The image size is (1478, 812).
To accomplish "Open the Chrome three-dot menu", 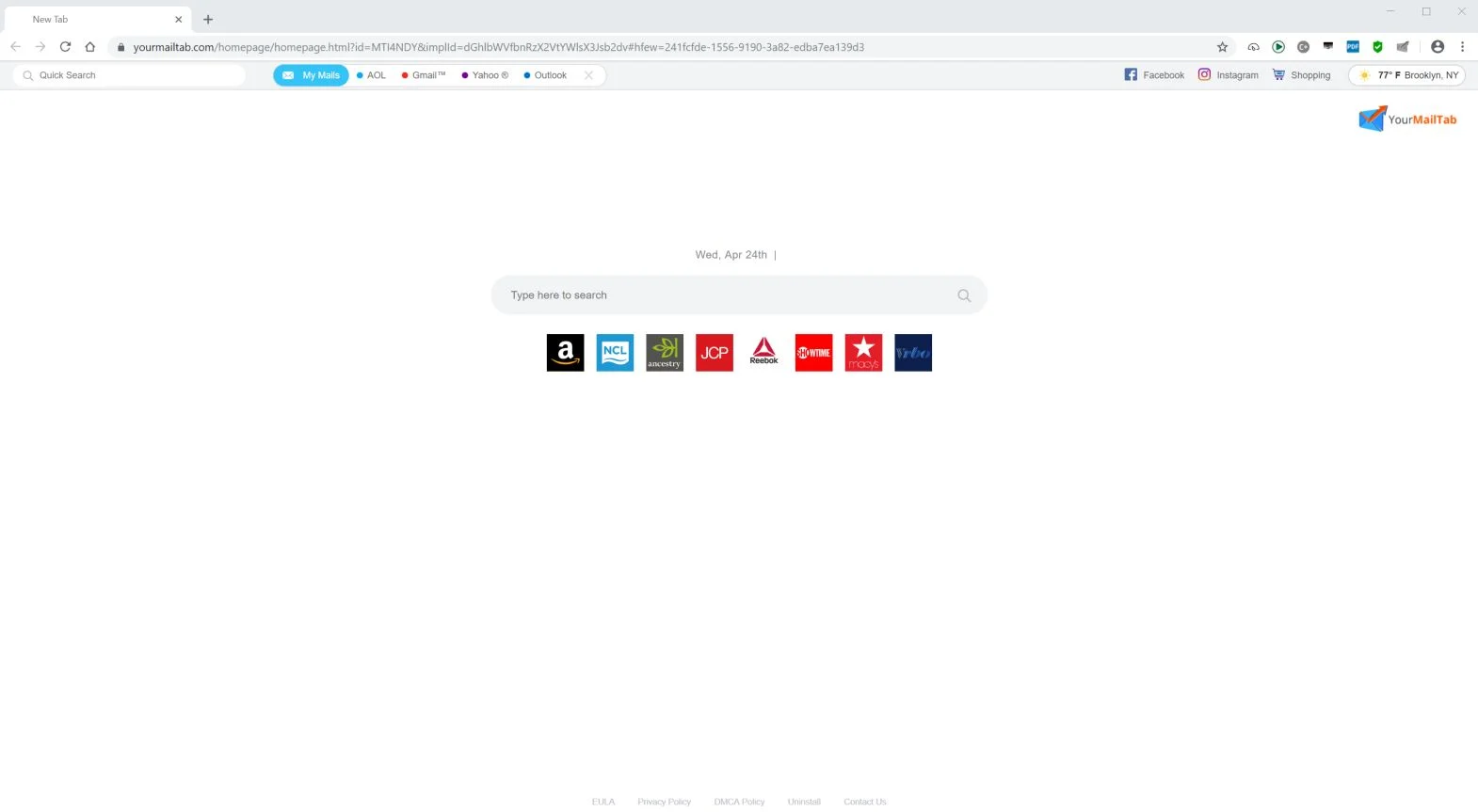I will coord(1462,46).
